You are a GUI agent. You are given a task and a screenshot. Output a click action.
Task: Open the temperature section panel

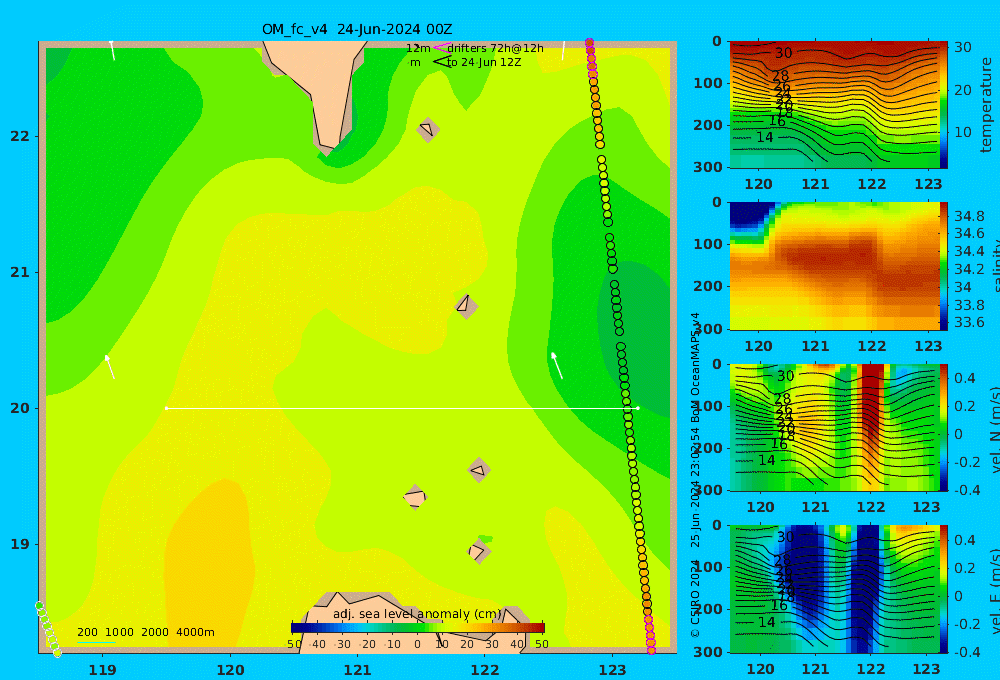coord(835,105)
